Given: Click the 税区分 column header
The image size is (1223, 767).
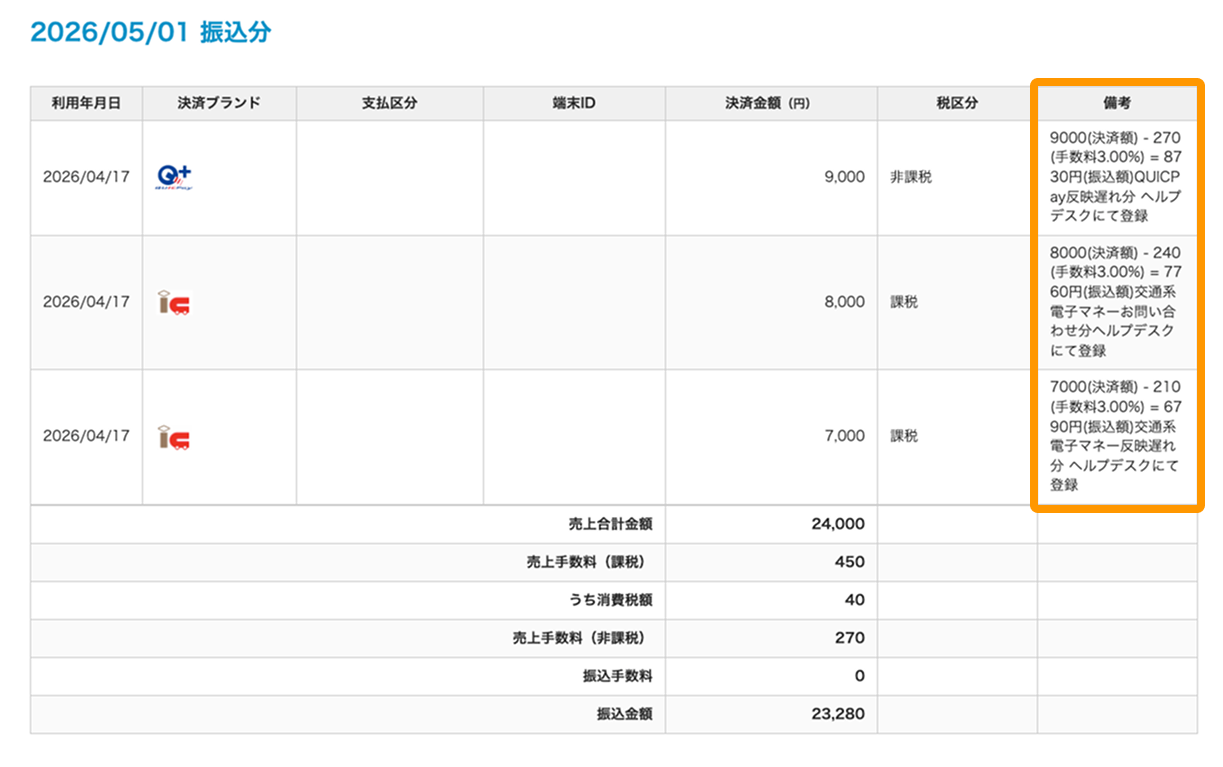Looking at the screenshot, I should 957,103.
